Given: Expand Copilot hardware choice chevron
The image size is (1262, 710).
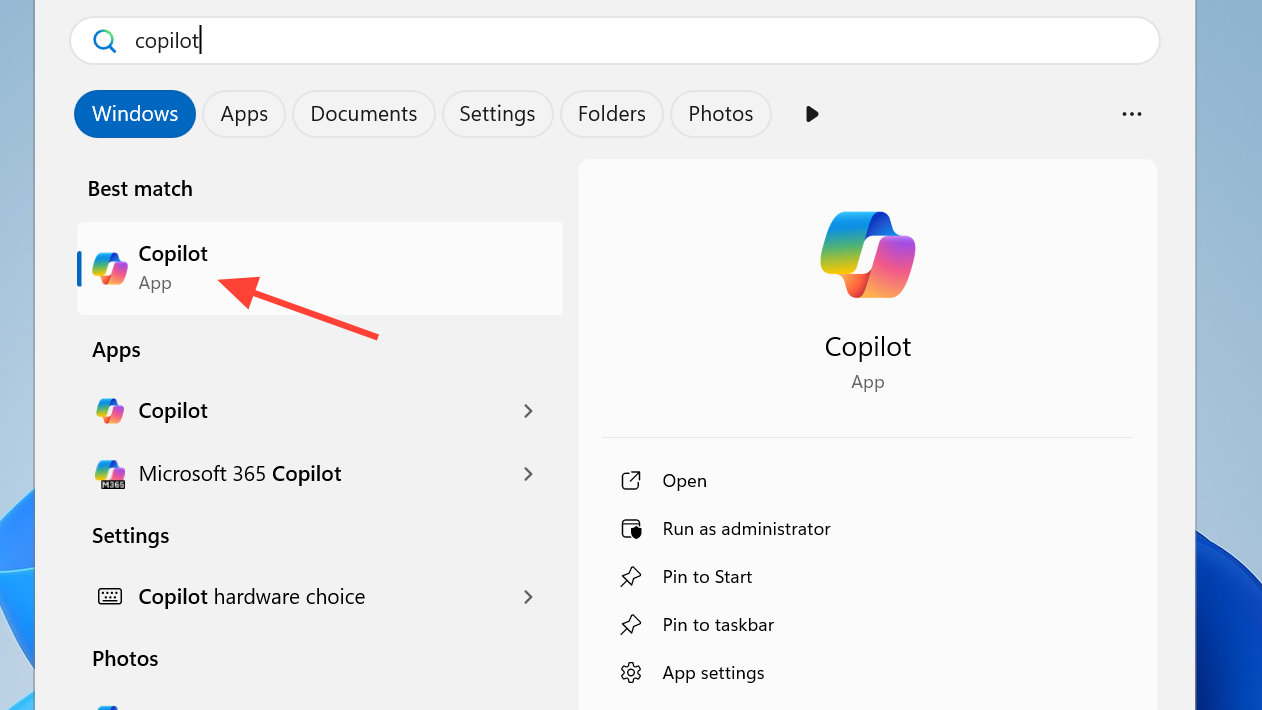Looking at the screenshot, I should click(x=528, y=597).
